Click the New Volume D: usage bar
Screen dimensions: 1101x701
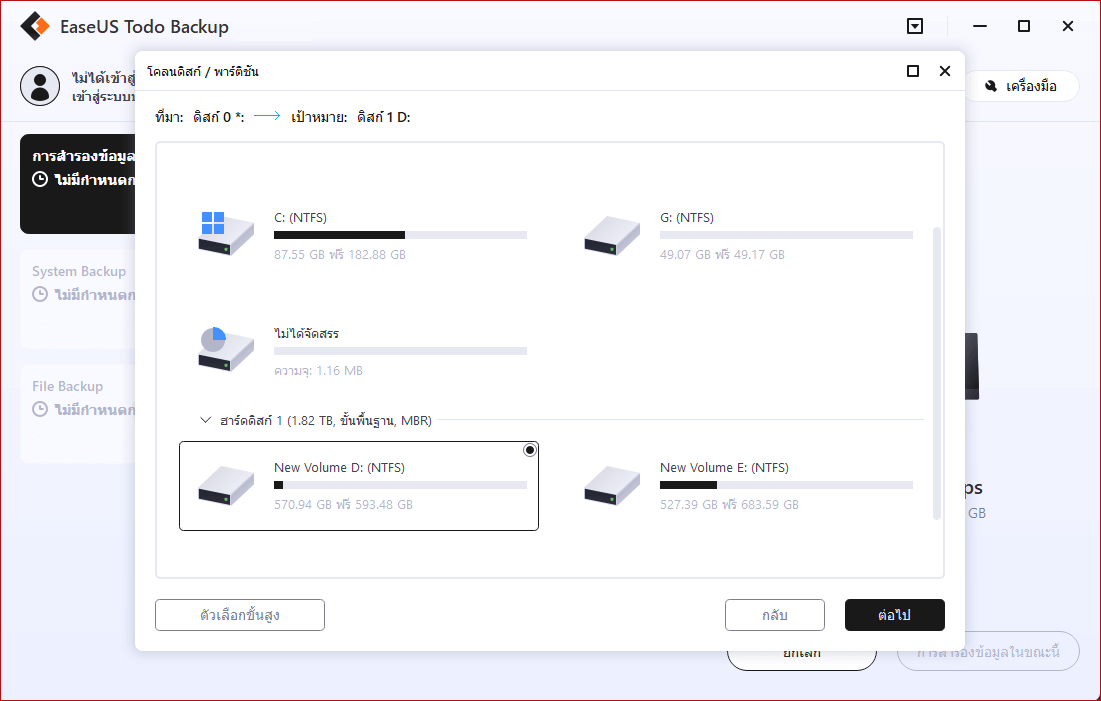tap(400, 485)
